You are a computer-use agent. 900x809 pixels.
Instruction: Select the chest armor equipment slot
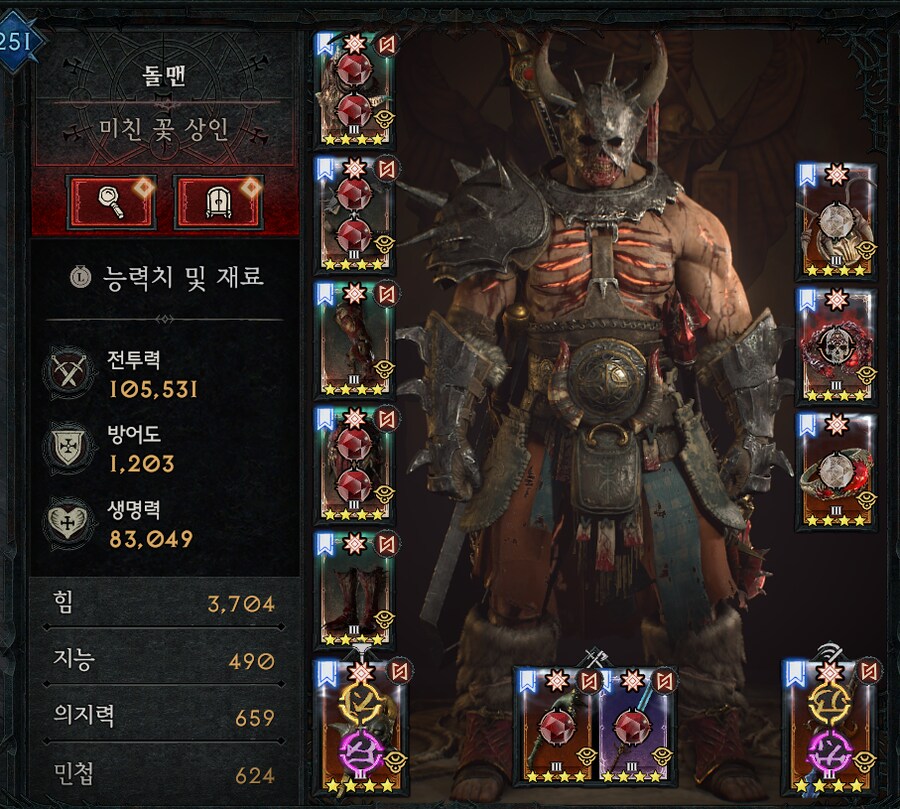point(356,215)
